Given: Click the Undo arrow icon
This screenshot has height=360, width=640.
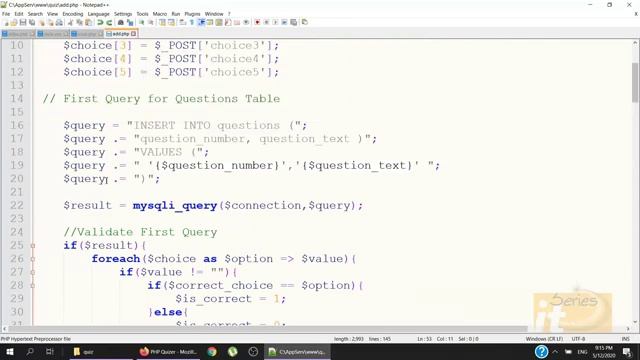Looking at the screenshot, I should click(100, 22).
